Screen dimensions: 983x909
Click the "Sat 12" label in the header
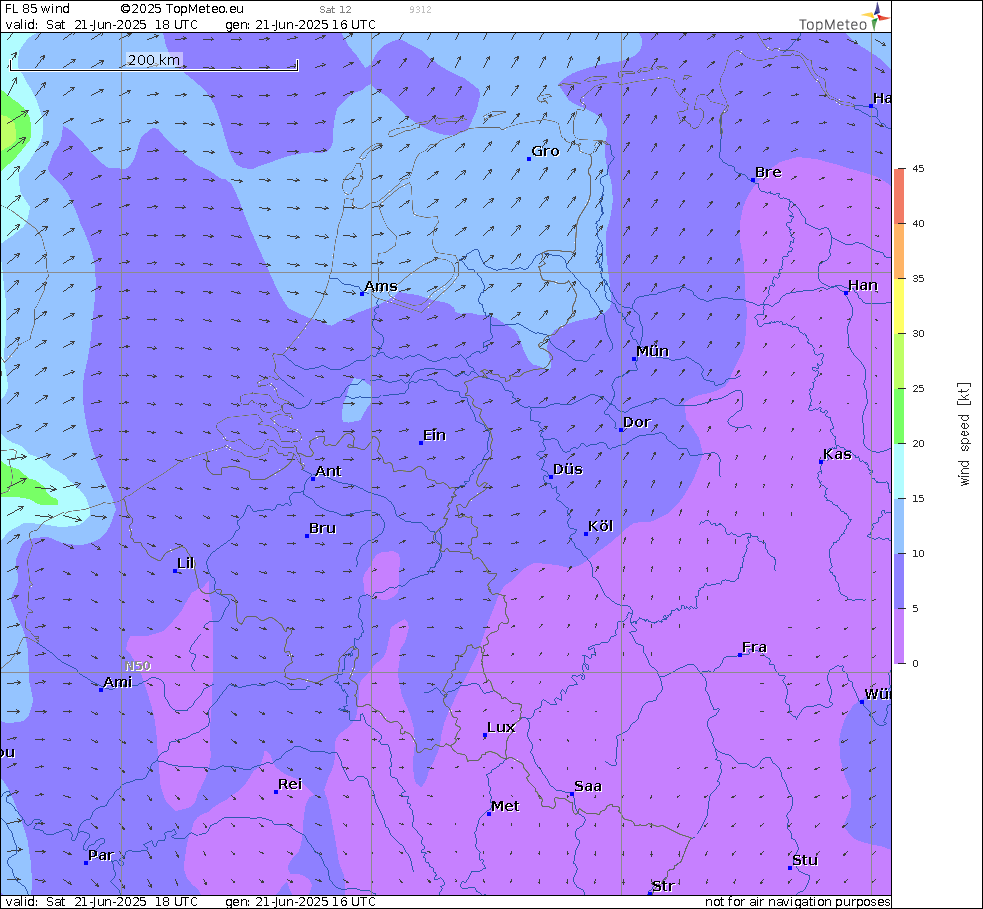click(335, 9)
